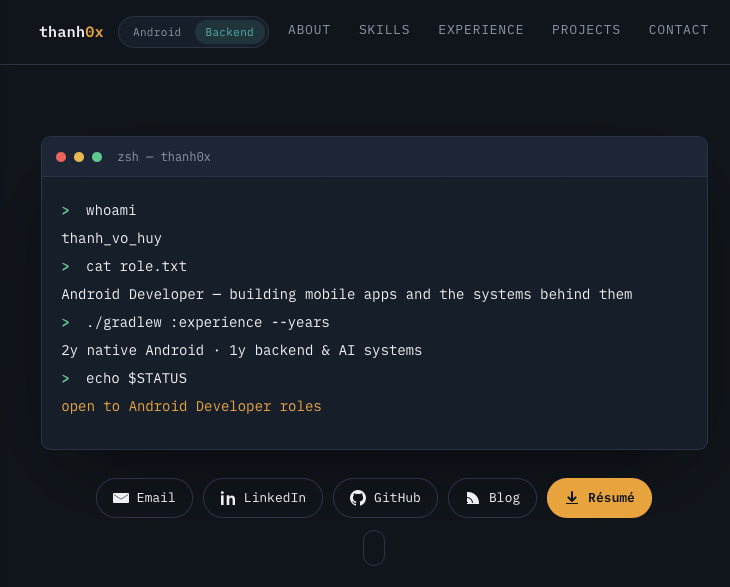Click the 'whoami' command text
Screen dimensions: 730x587
pos(111,210)
